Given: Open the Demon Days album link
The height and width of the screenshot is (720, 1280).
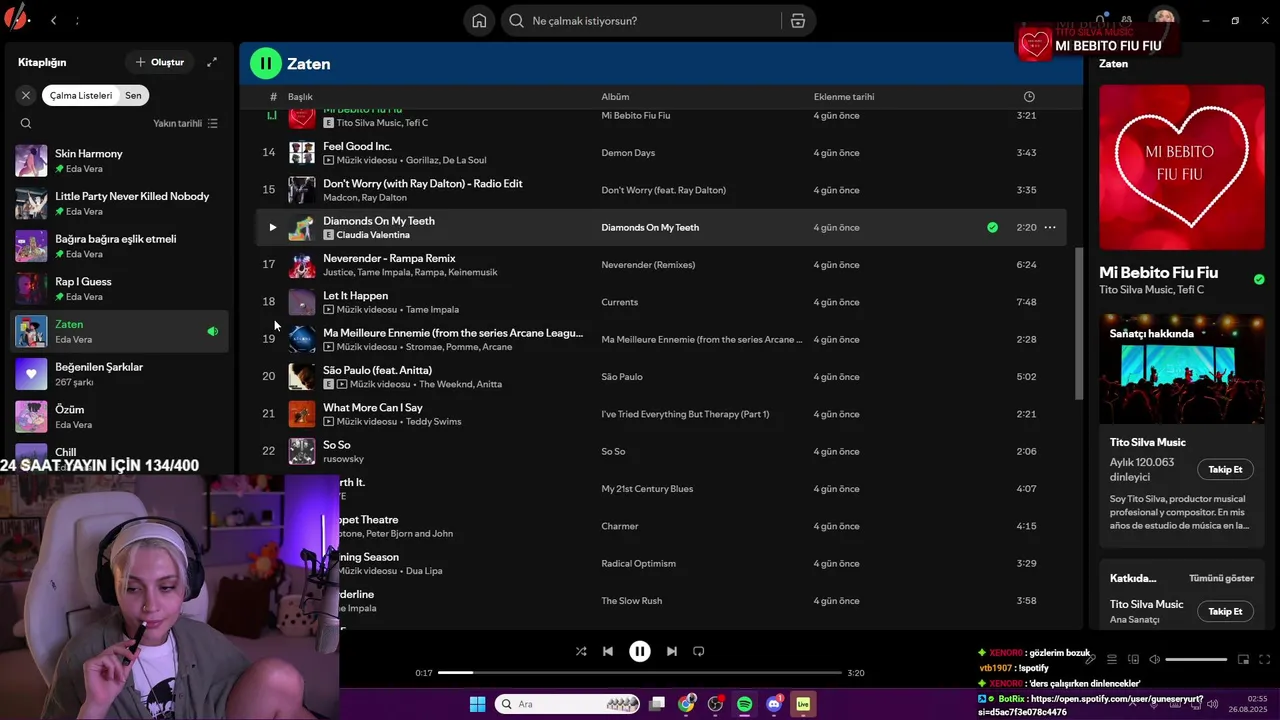Looking at the screenshot, I should click(628, 153).
